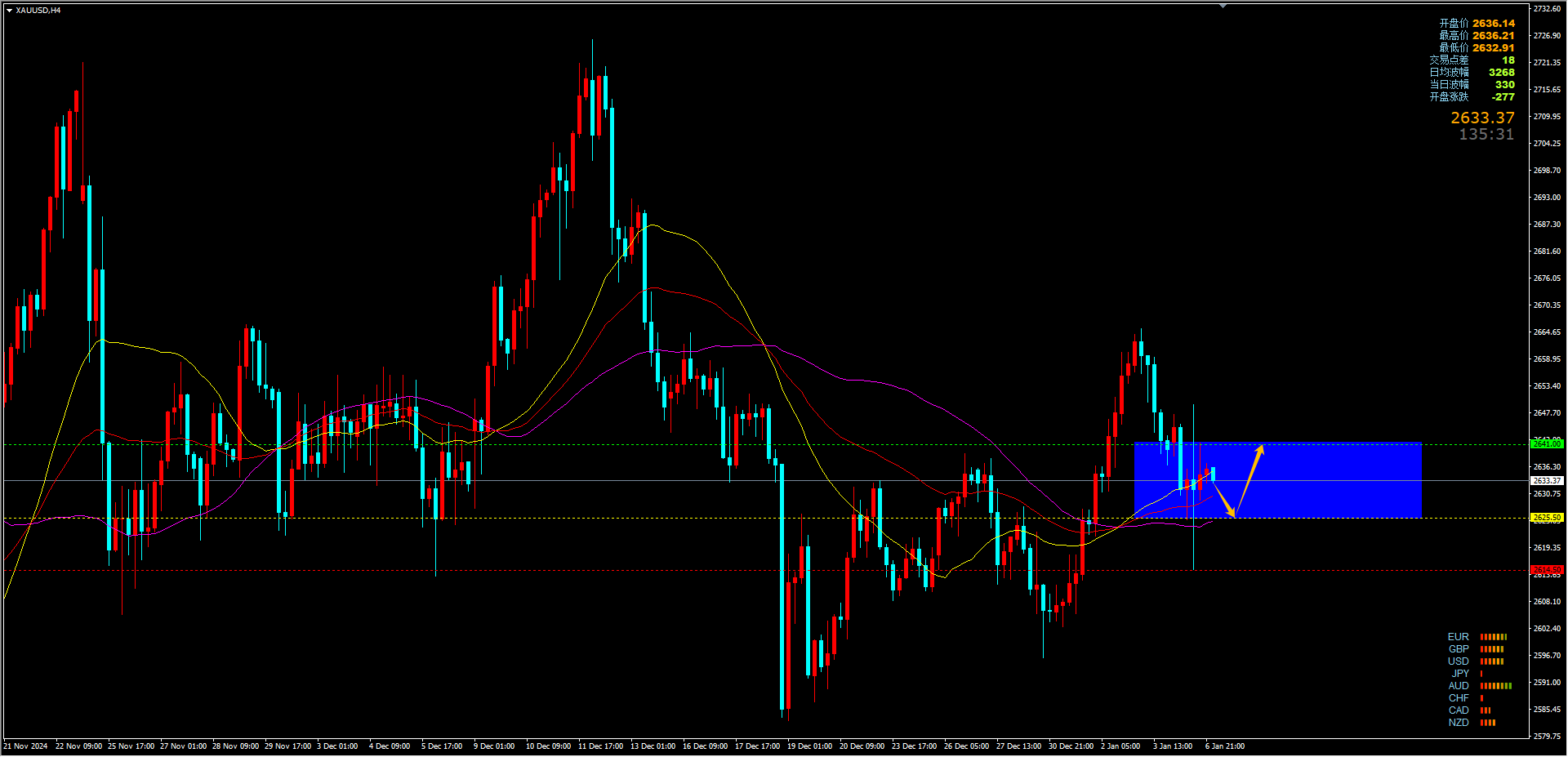The image size is (1568, 757).
Task: Click the GBP currency strength label
Action: 1459,649
